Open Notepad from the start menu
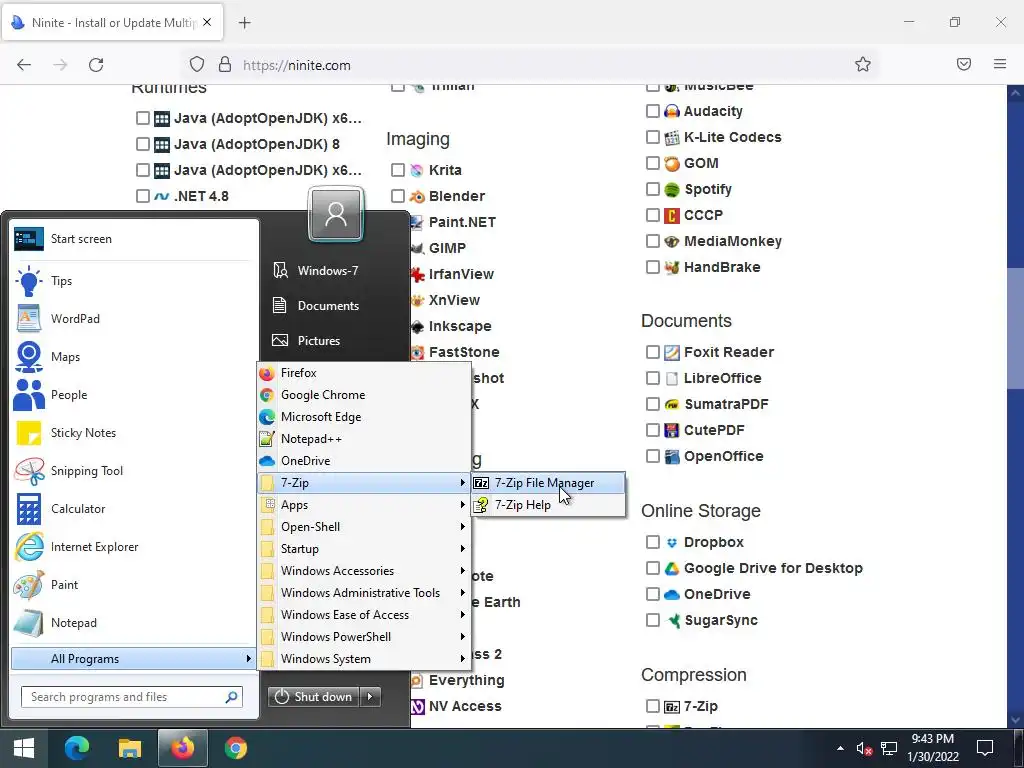The image size is (1024, 768). tap(133, 623)
